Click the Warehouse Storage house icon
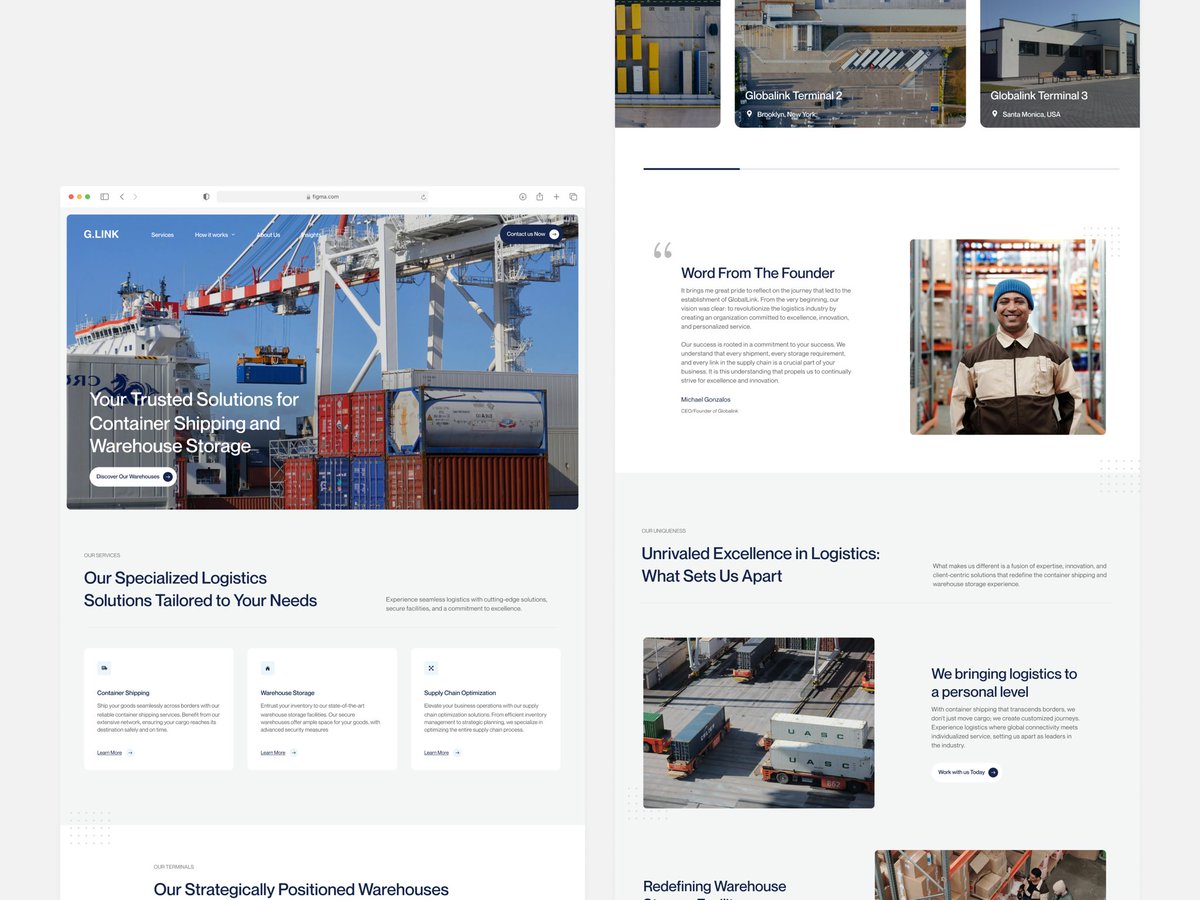Image resolution: width=1200 pixels, height=900 pixels. pyautogui.click(x=267, y=668)
